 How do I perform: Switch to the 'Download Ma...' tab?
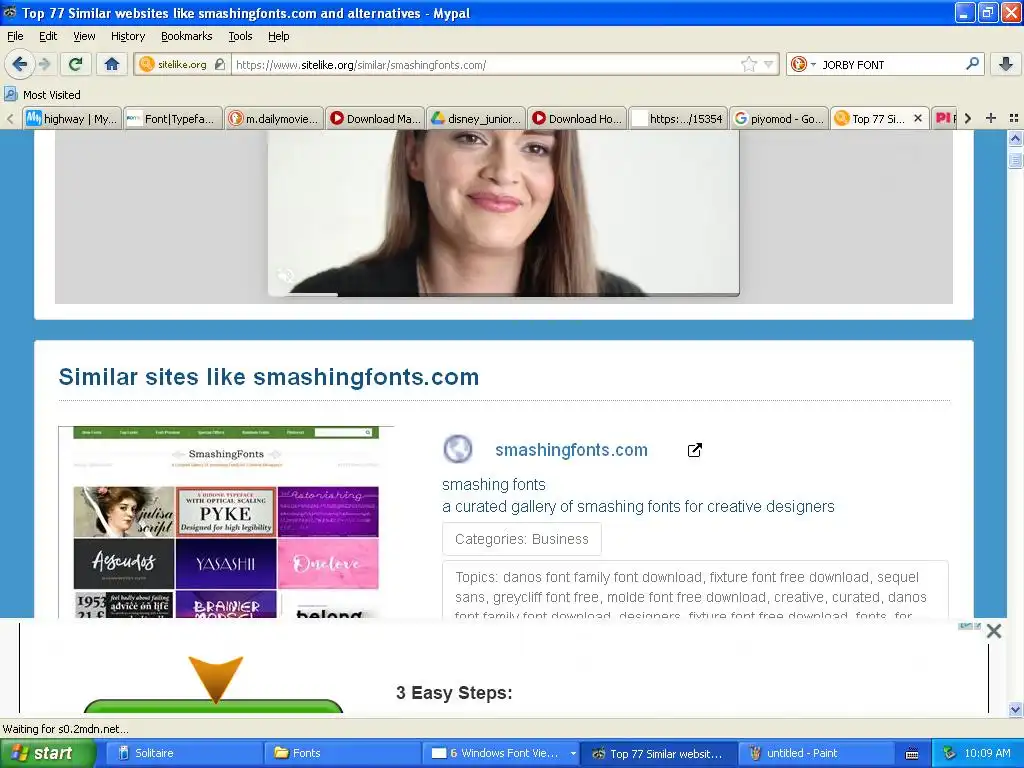coord(375,118)
